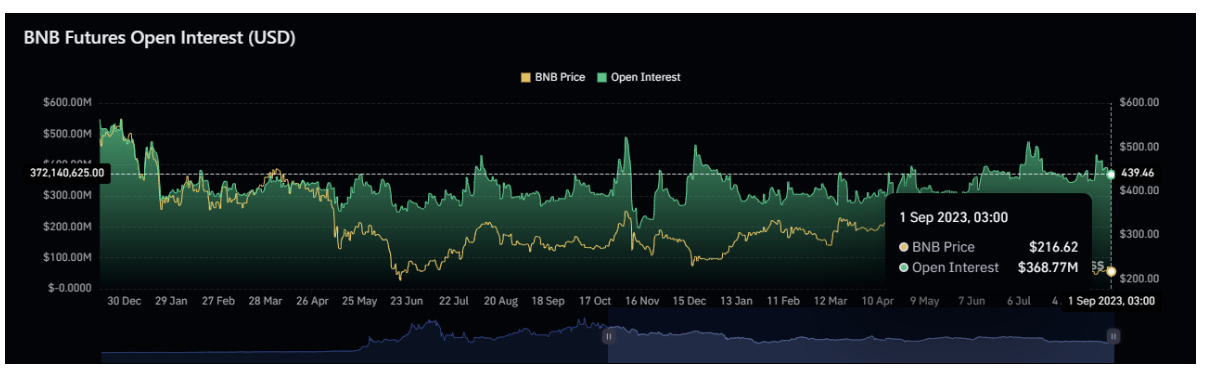Click the chart title BNB Futures Open Interest
This screenshot has height=382, width=1206.
[x=159, y=38]
